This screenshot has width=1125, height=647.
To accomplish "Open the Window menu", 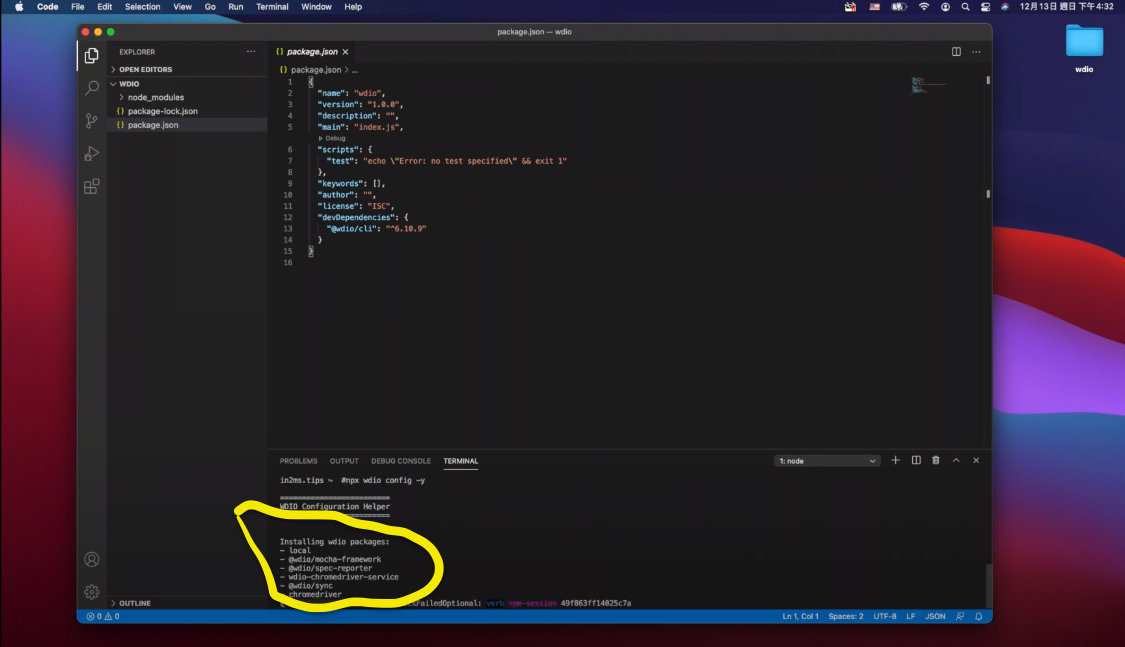I will (316, 6).
